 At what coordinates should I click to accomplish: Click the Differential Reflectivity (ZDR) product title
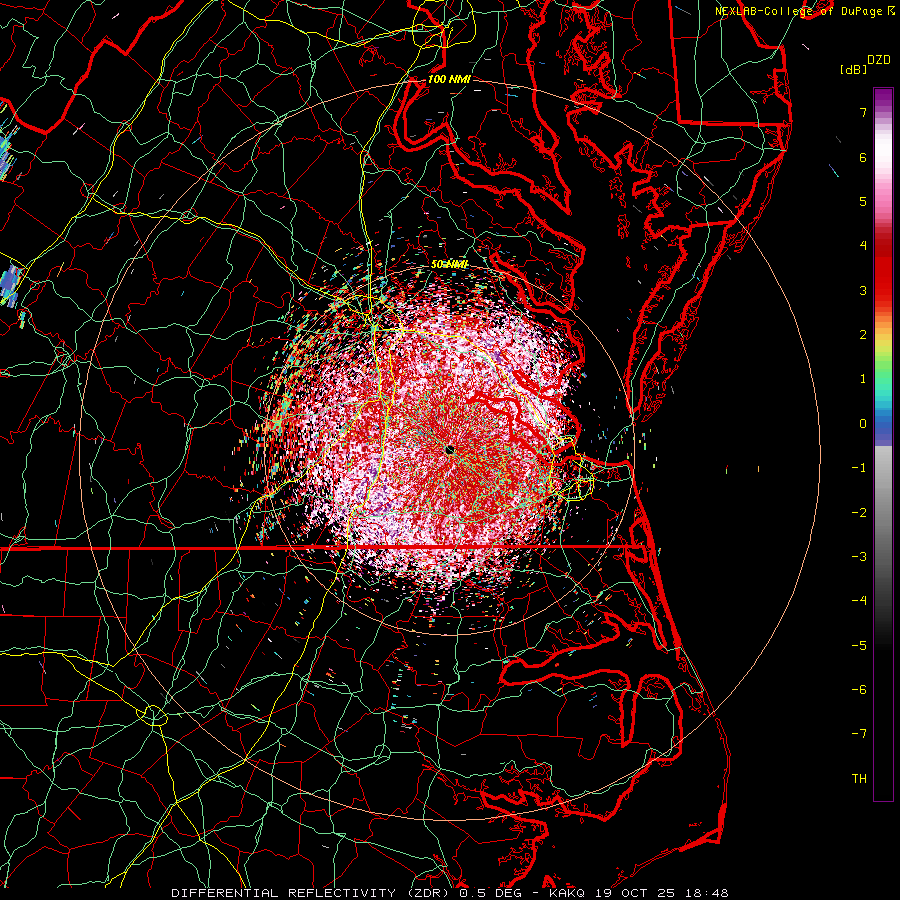312,893
